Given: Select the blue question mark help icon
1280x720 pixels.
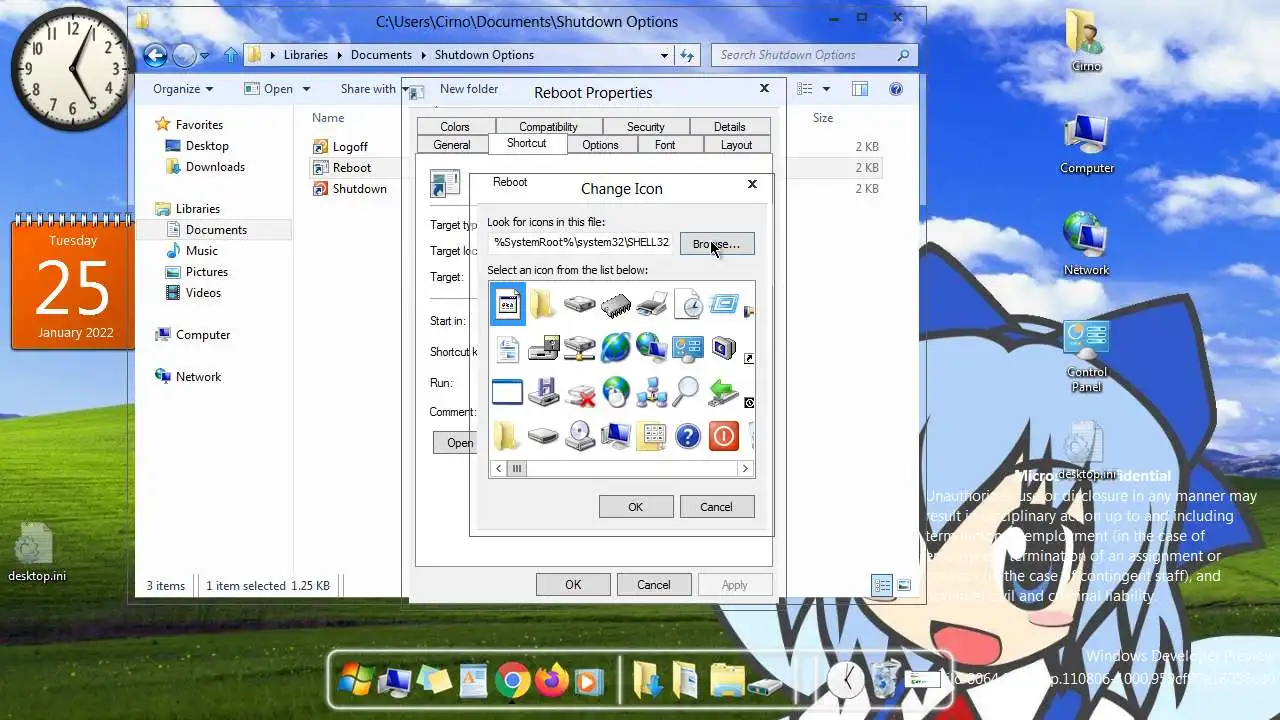Looking at the screenshot, I should [688, 436].
